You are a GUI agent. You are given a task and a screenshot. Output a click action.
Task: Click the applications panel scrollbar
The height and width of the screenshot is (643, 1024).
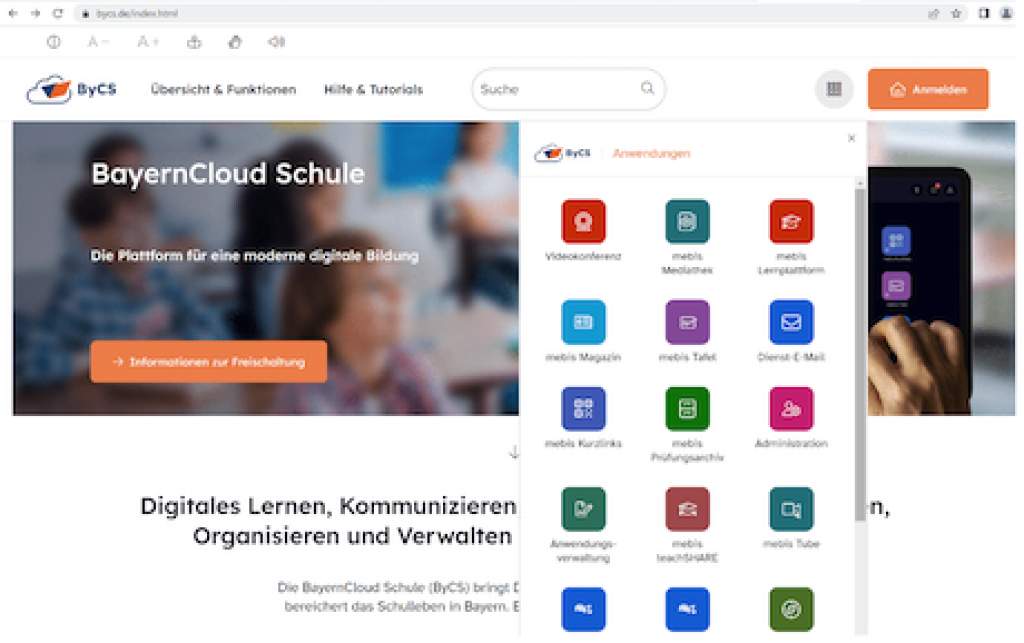click(x=859, y=350)
